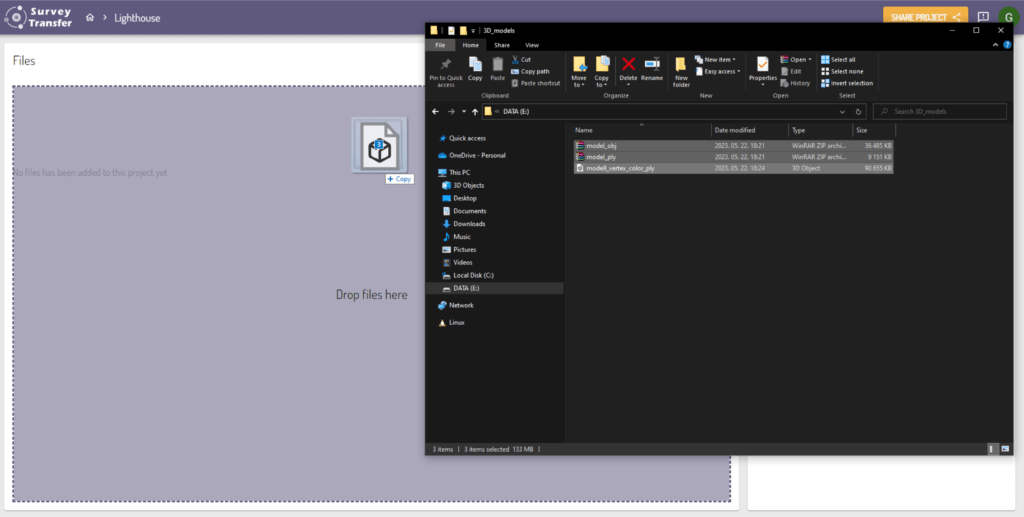Click Invert selection in ribbon
The height and width of the screenshot is (517, 1024).
coord(847,83)
